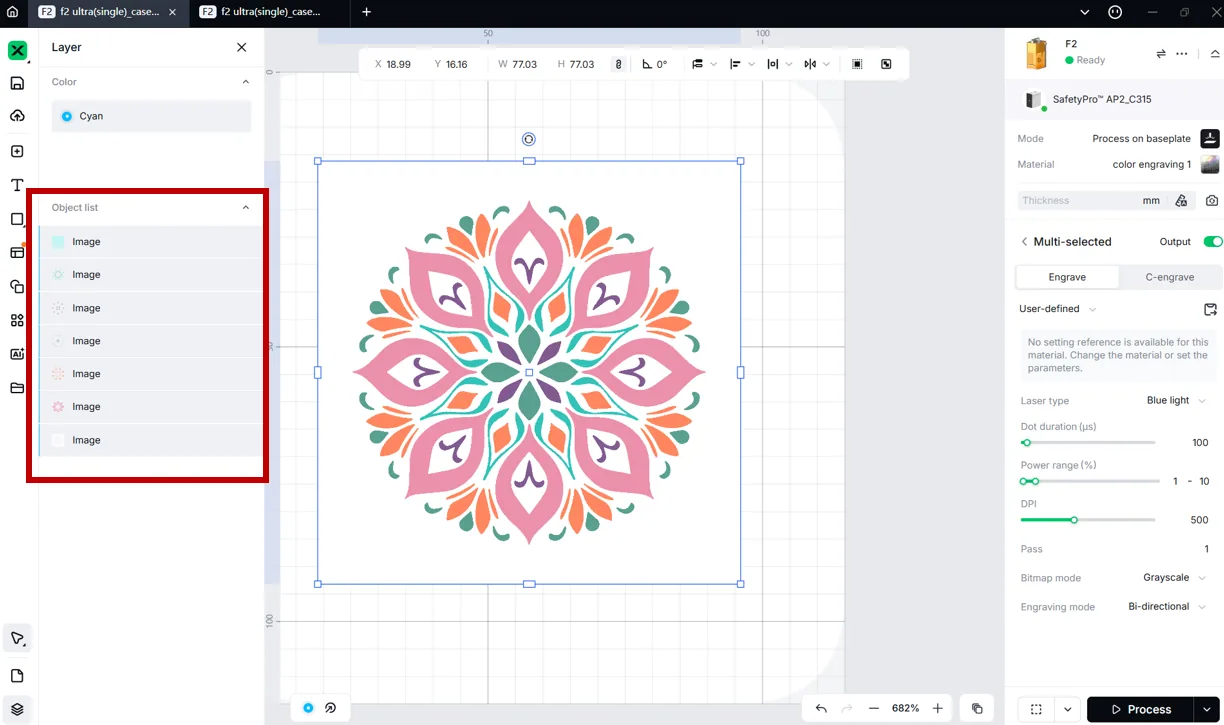1224x725 pixels.
Task: Open the project folder icon
Action: (x=17, y=388)
